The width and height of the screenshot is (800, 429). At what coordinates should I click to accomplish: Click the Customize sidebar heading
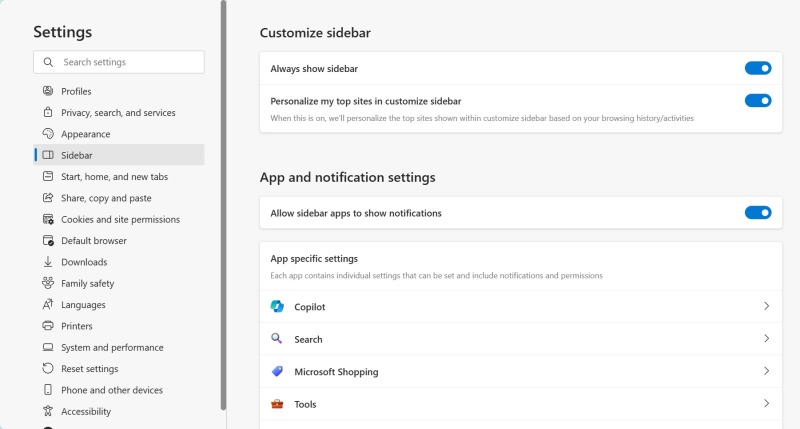click(315, 33)
